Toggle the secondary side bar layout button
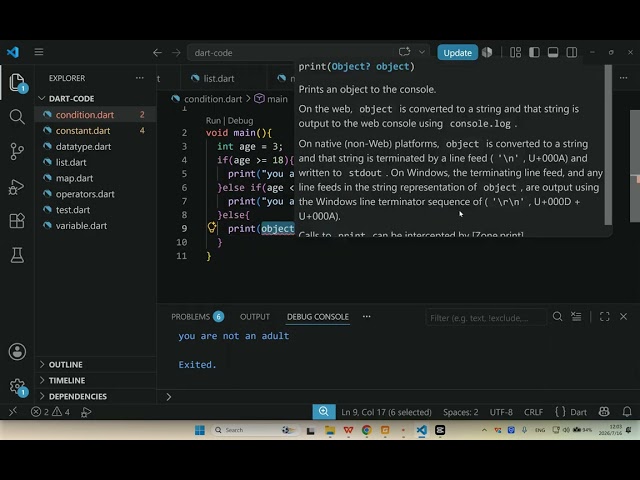 coord(572,52)
